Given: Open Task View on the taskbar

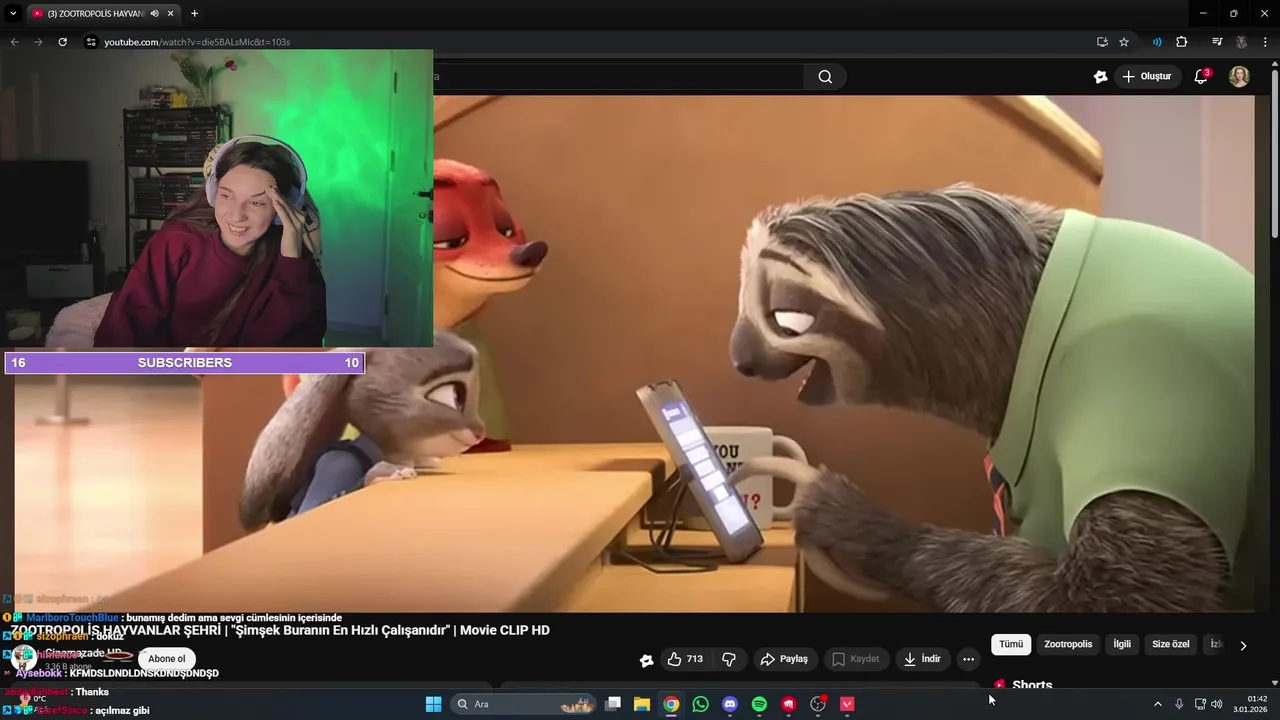Looking at the screenshot, I should pos(613,704).
